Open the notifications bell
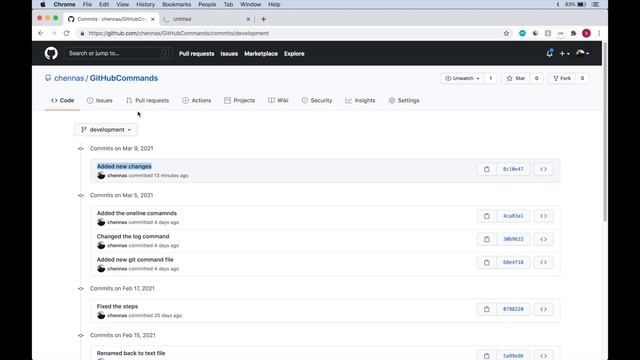 tap(549, 53)
